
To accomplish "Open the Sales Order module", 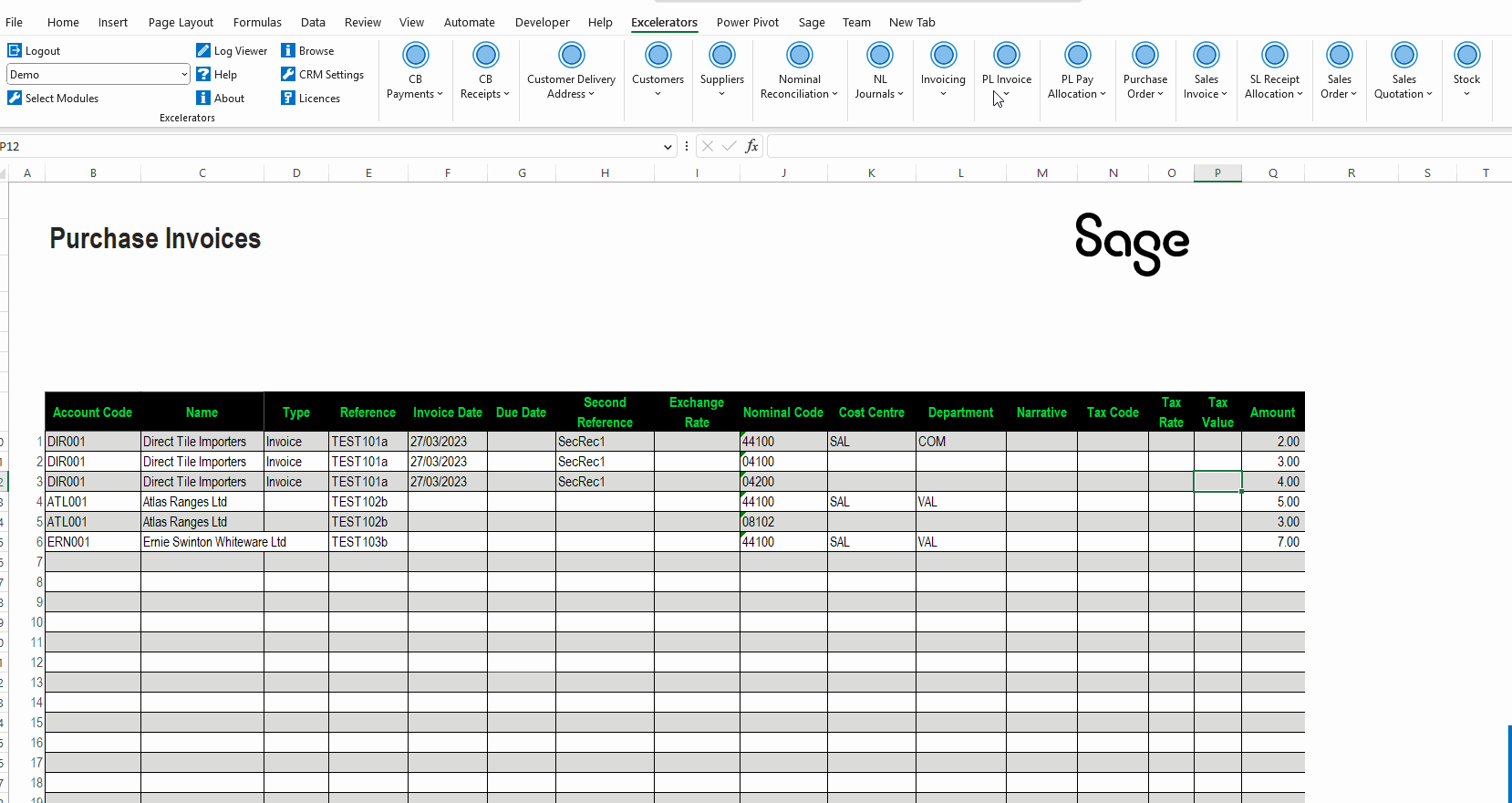I will click(x=1339, y=71).
